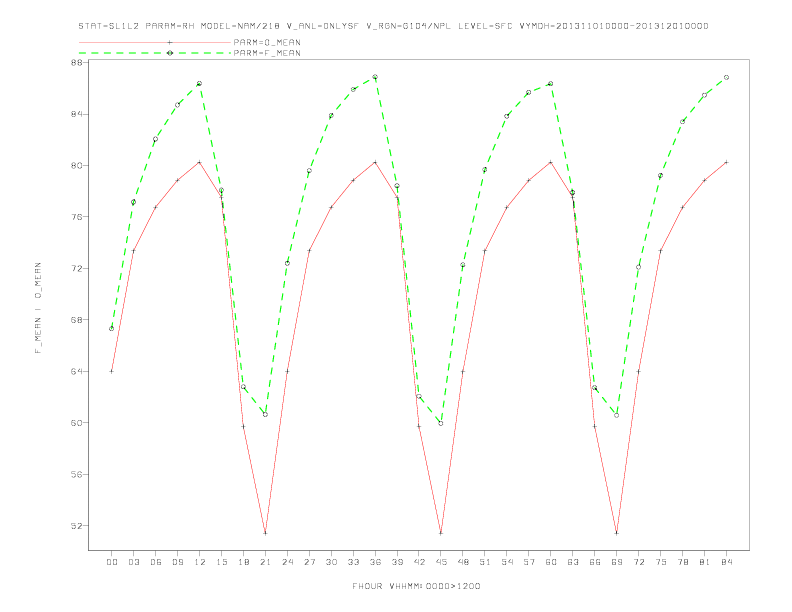The image size is (792, 612).
Task: Click the 06 hour label on x-axis
Action: pos(156,562)
